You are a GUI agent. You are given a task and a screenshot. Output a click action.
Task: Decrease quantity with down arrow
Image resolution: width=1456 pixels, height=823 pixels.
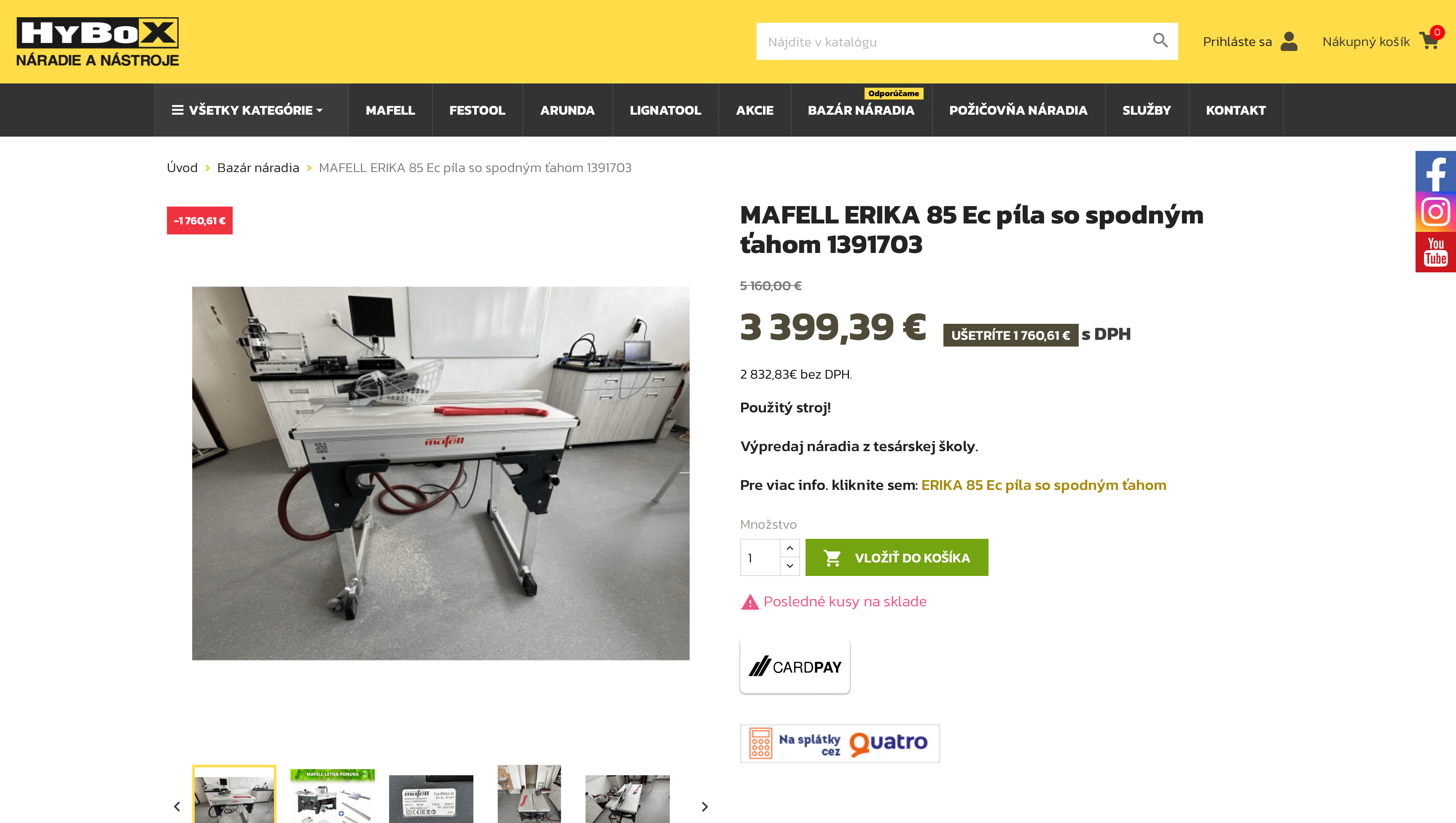point(790,566)
